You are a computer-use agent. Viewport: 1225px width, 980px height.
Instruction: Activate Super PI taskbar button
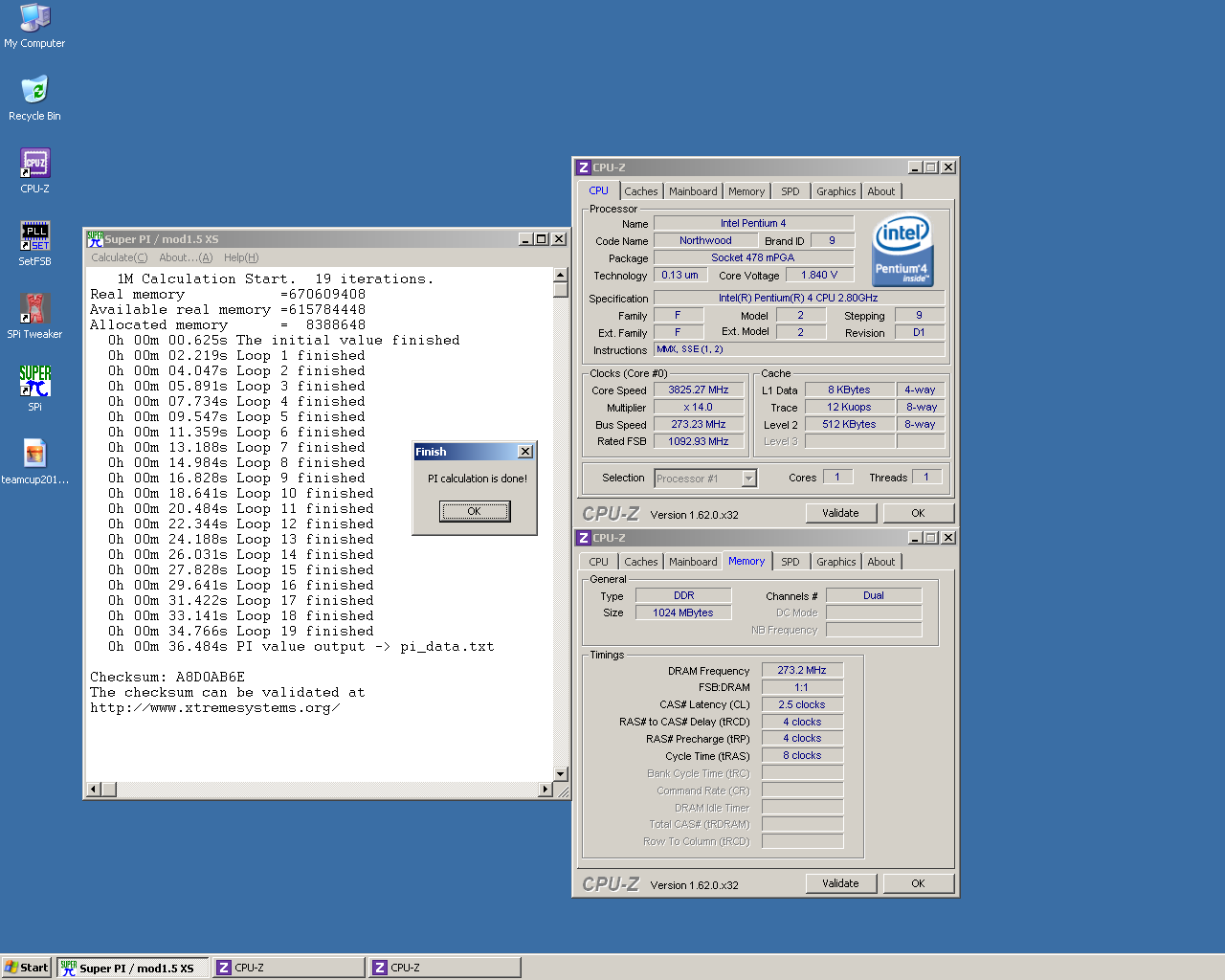133,968
